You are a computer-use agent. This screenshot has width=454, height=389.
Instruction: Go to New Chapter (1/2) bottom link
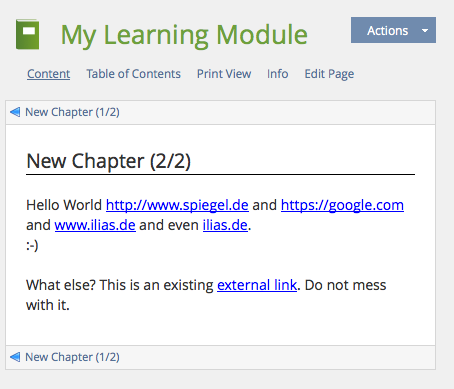pos(72,357)
